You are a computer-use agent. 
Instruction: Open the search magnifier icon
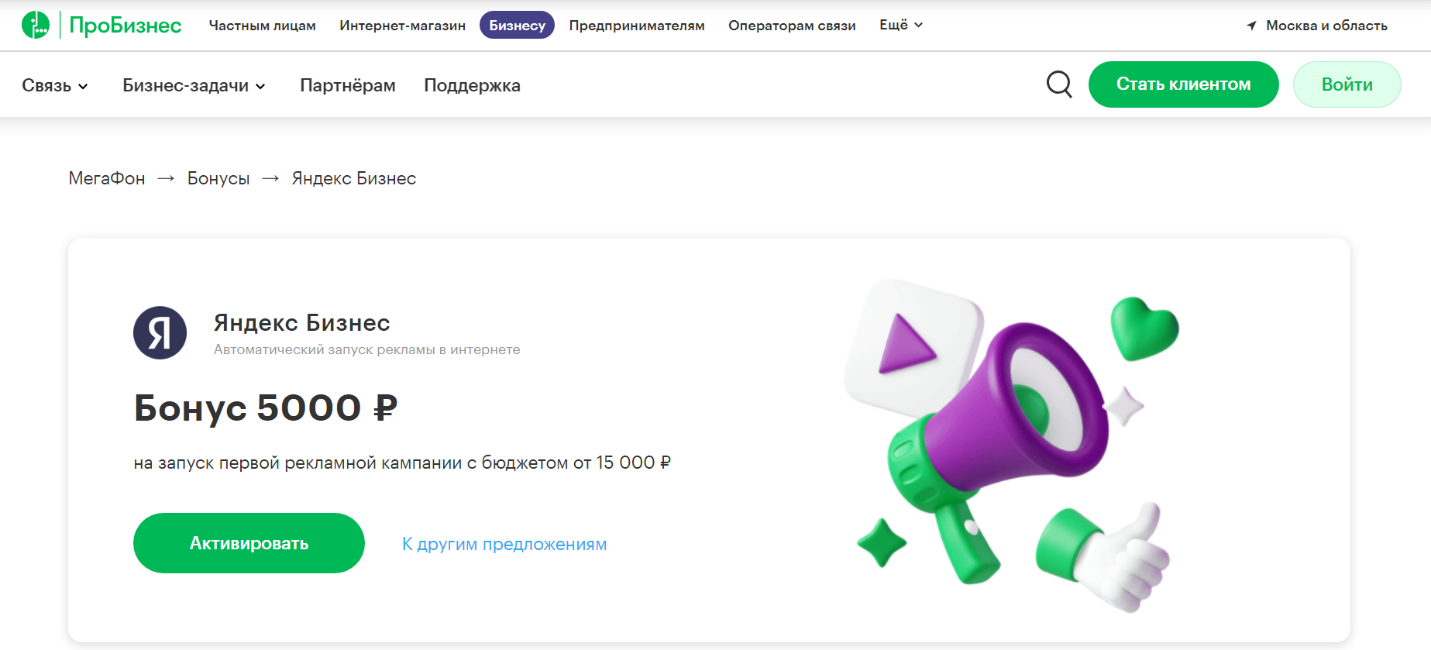(1059, 84)
